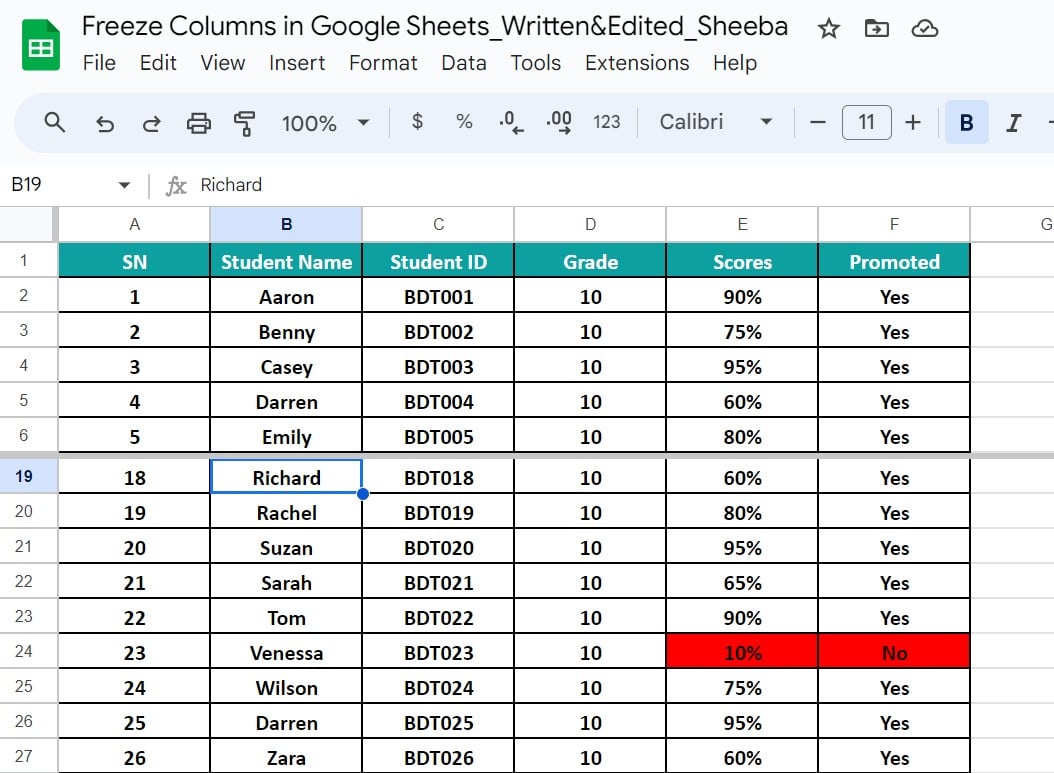Image resolution: width=1054 pixels, height=773 pixels.
Task: Increase font size with plus button
Action: tap(912, 122)
